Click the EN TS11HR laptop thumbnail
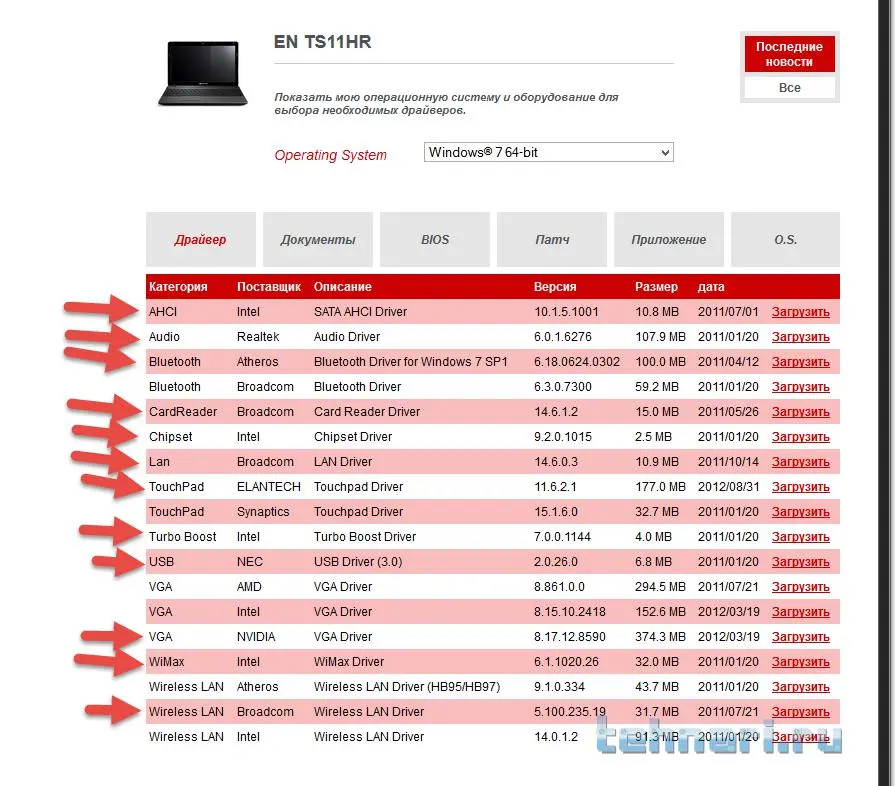This screenshot has width=895, height=786. coord(203,73)
